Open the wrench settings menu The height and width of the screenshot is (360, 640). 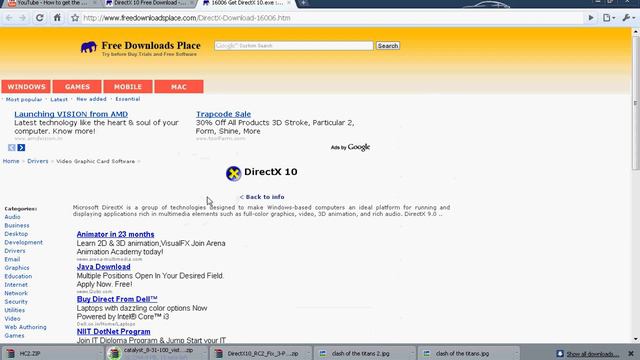coord(628,18)
